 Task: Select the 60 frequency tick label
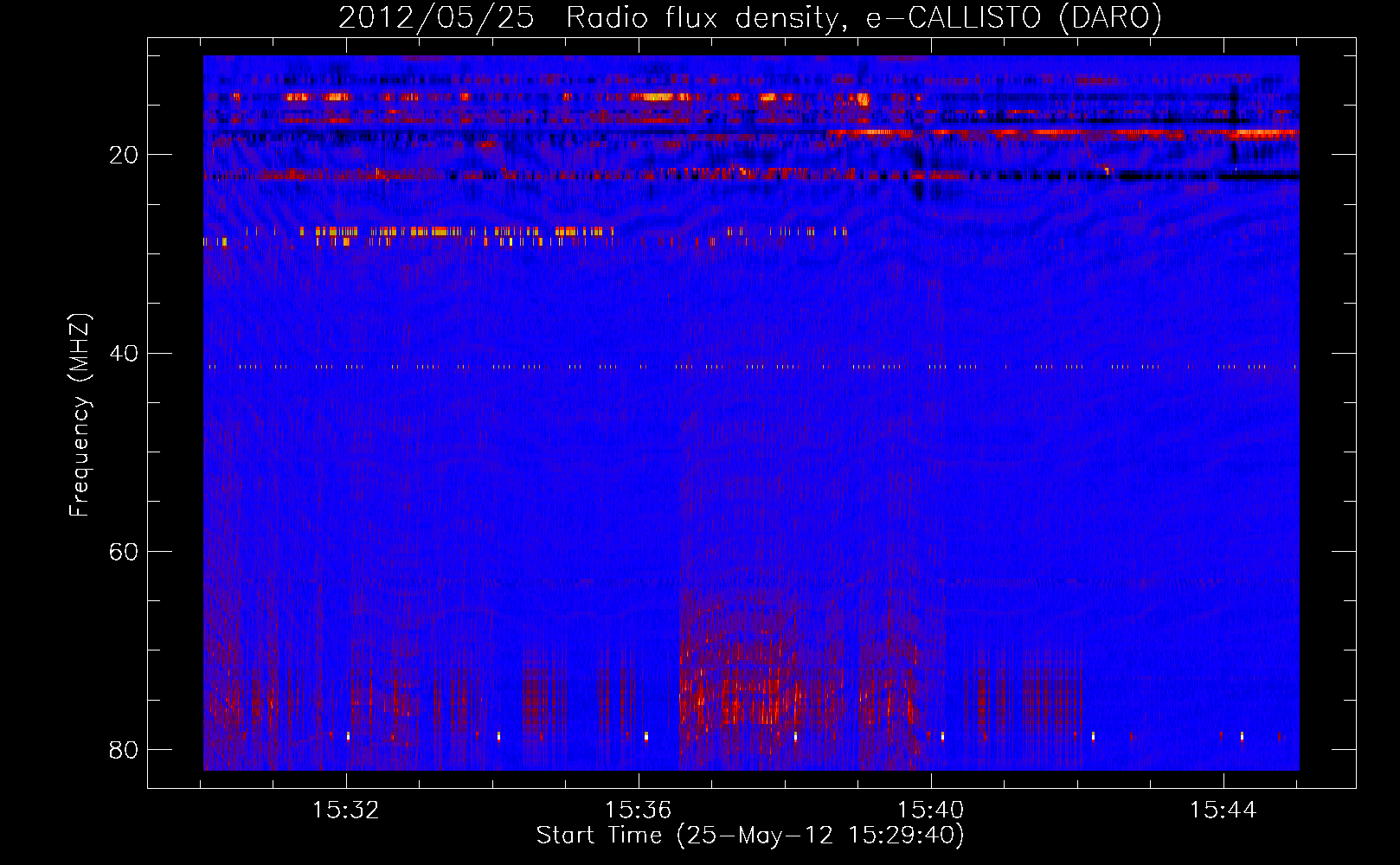point(124,552)
